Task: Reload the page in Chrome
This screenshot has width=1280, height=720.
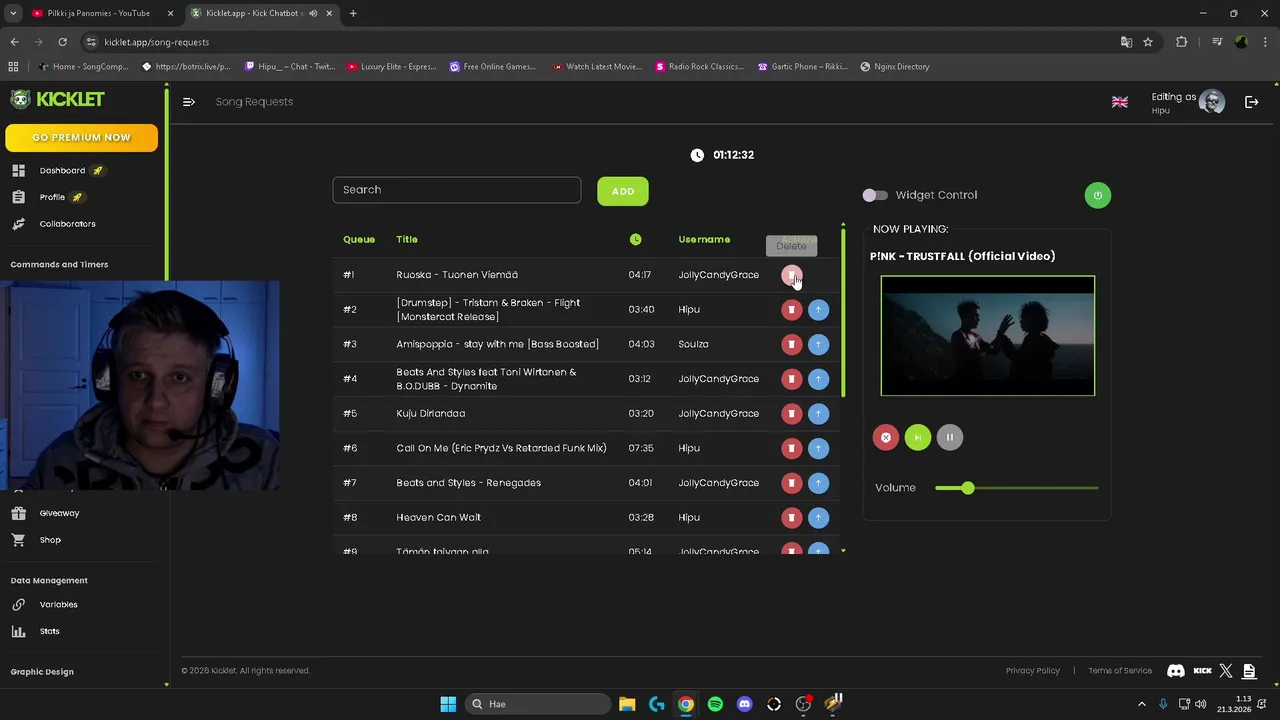Action: [x=62, y=42]
